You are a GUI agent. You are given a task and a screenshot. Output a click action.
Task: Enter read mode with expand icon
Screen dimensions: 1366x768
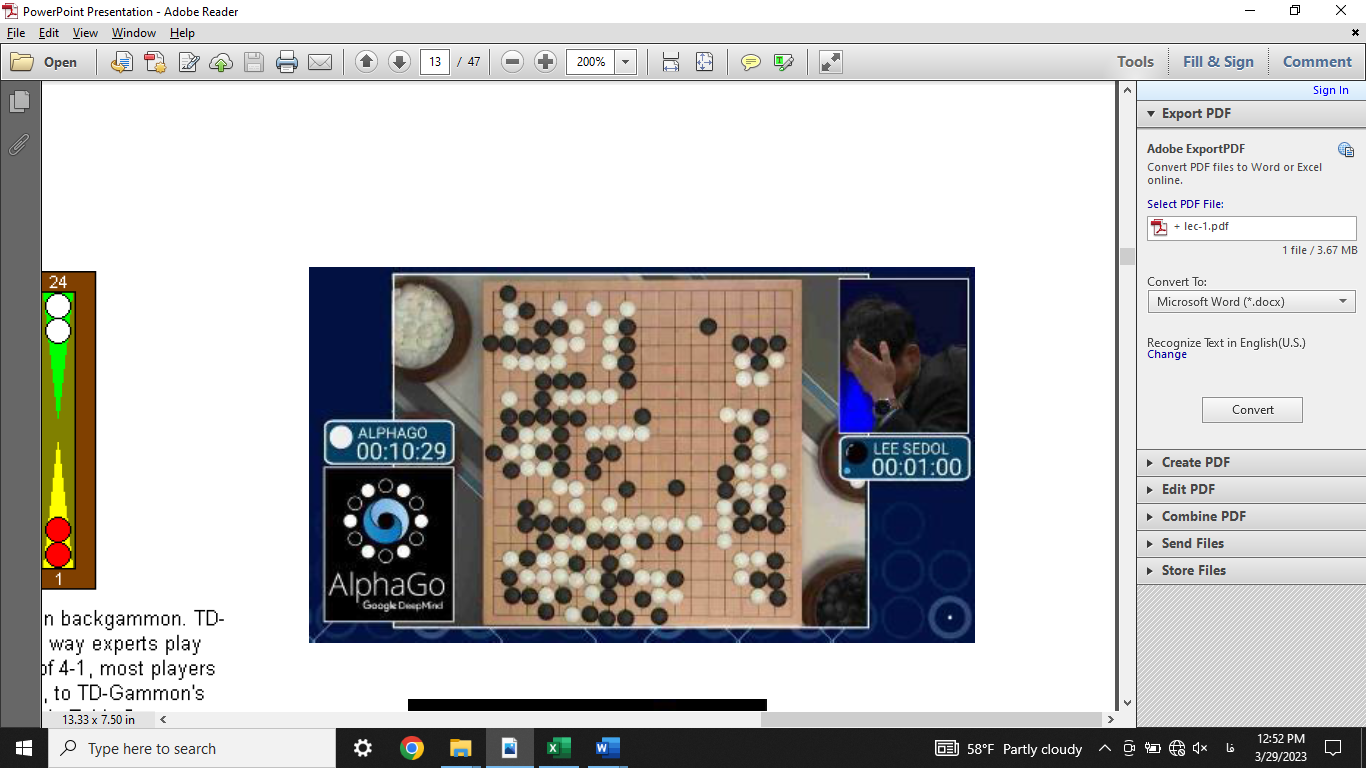point(830,62)
